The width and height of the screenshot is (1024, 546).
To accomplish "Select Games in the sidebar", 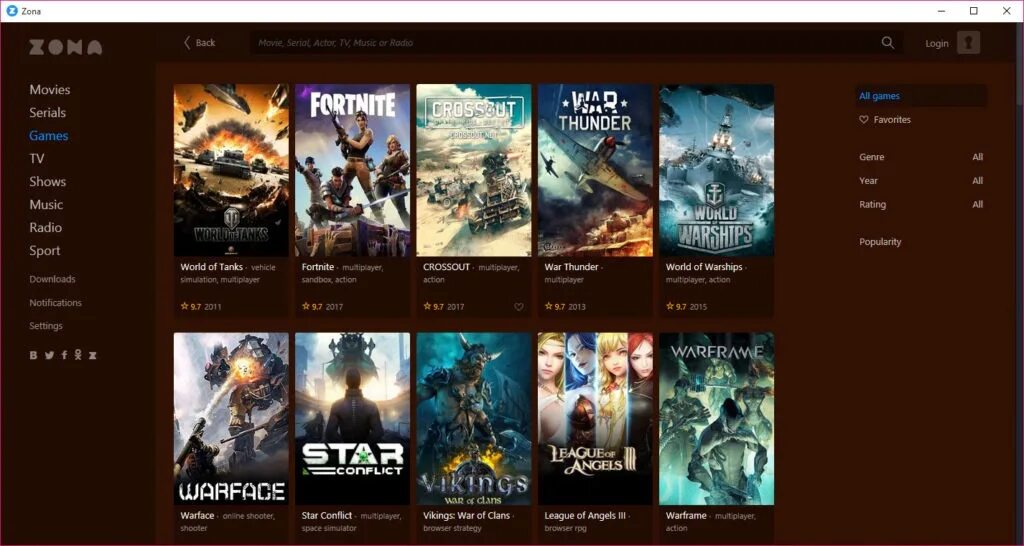I will click(48, 136).
